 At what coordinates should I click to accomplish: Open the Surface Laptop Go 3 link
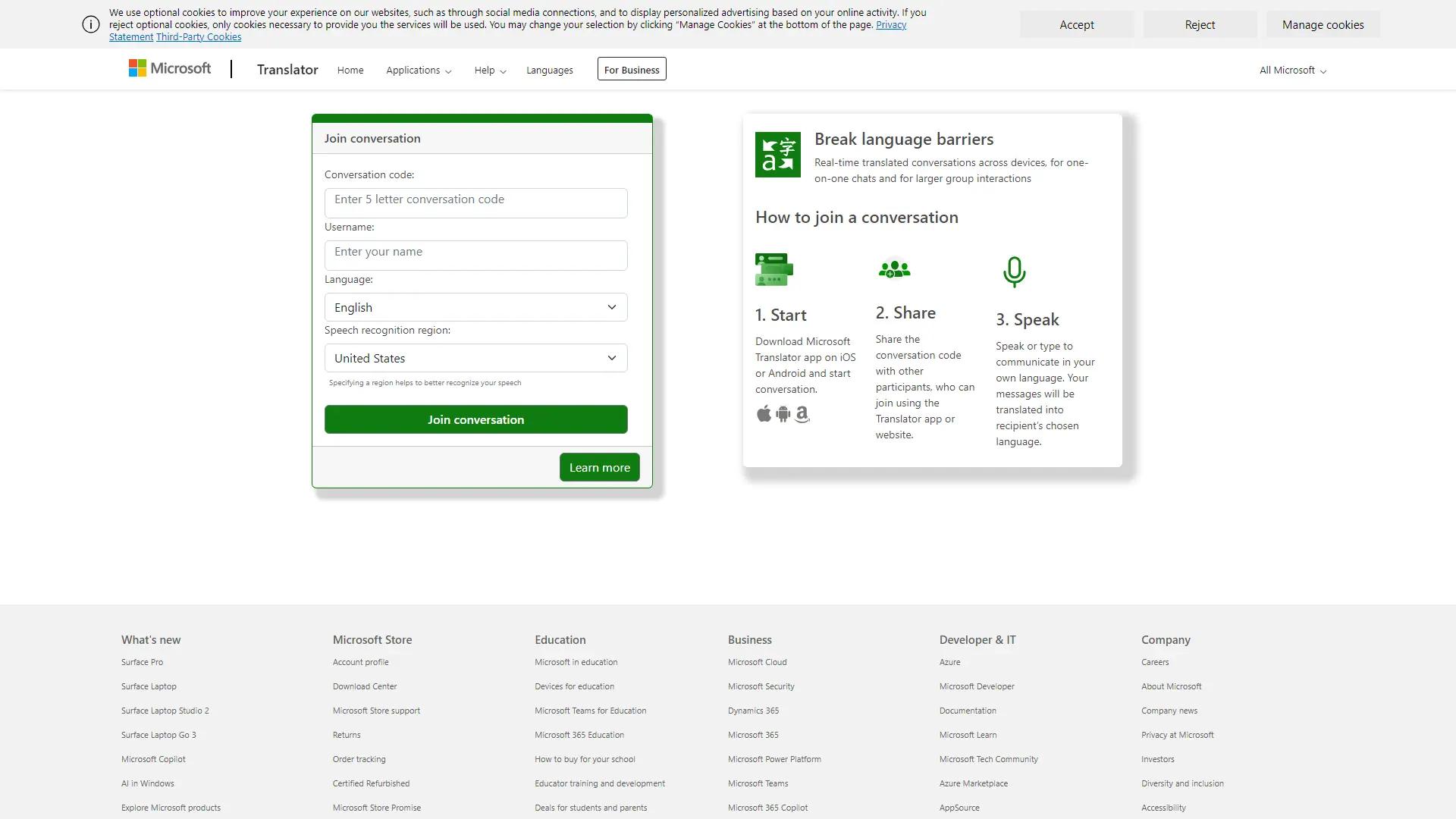click(158, 735)
